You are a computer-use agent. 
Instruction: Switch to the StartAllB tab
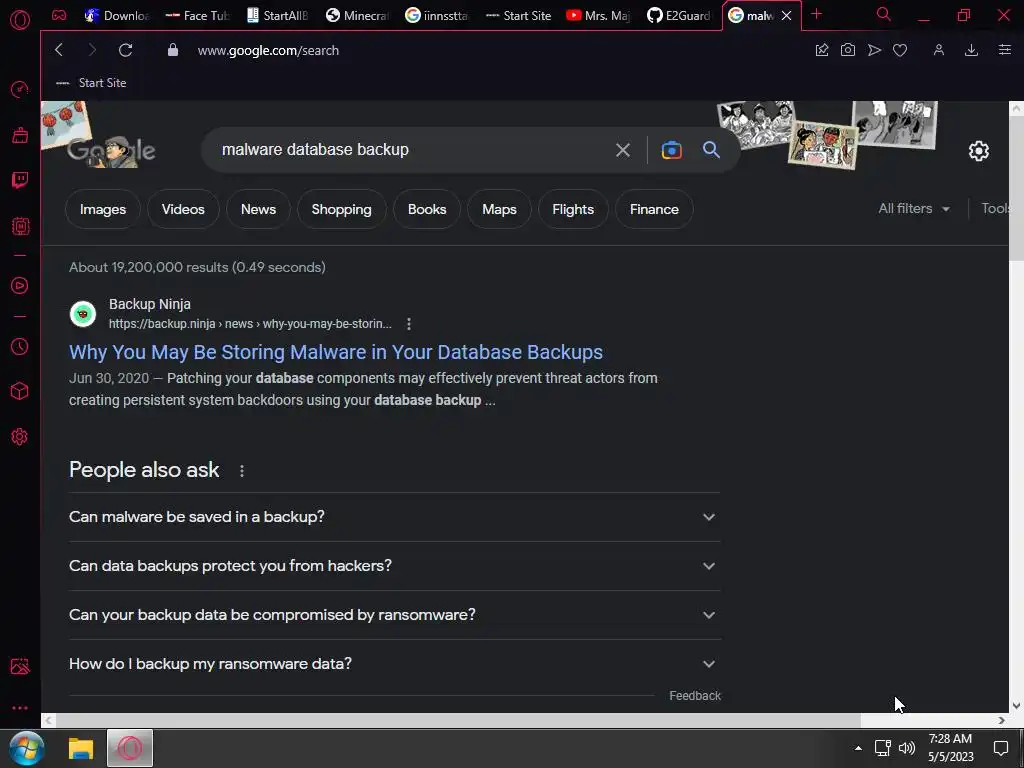coord(277,15)
